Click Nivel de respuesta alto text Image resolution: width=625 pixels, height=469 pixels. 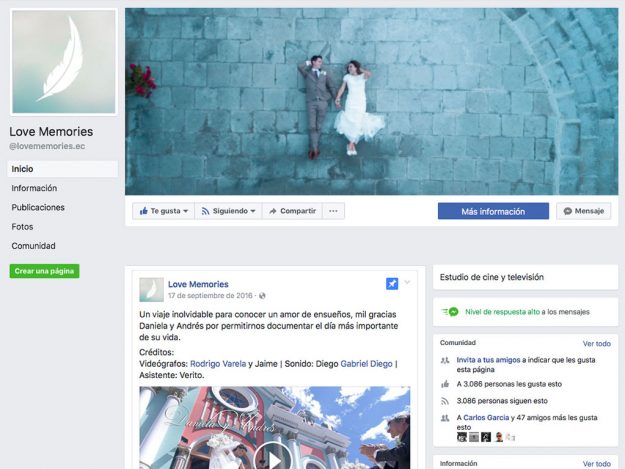(x=502, y=312)
